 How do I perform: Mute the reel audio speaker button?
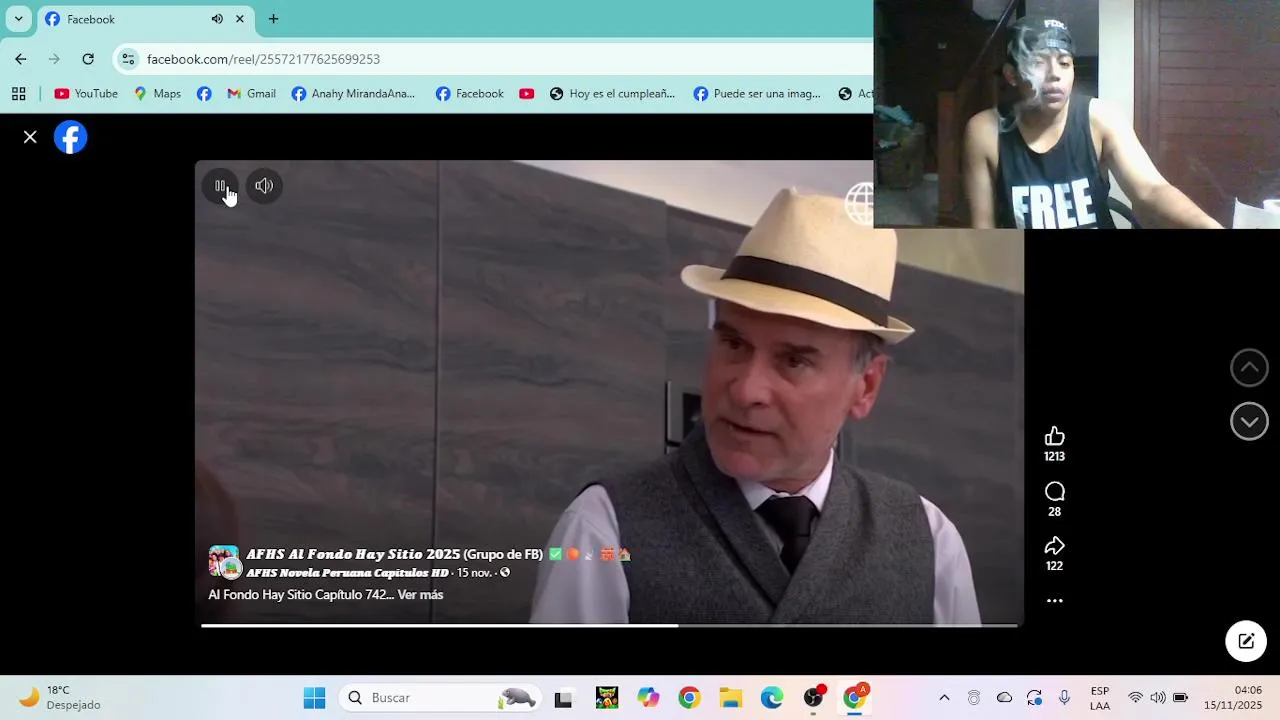coord(264,186)
